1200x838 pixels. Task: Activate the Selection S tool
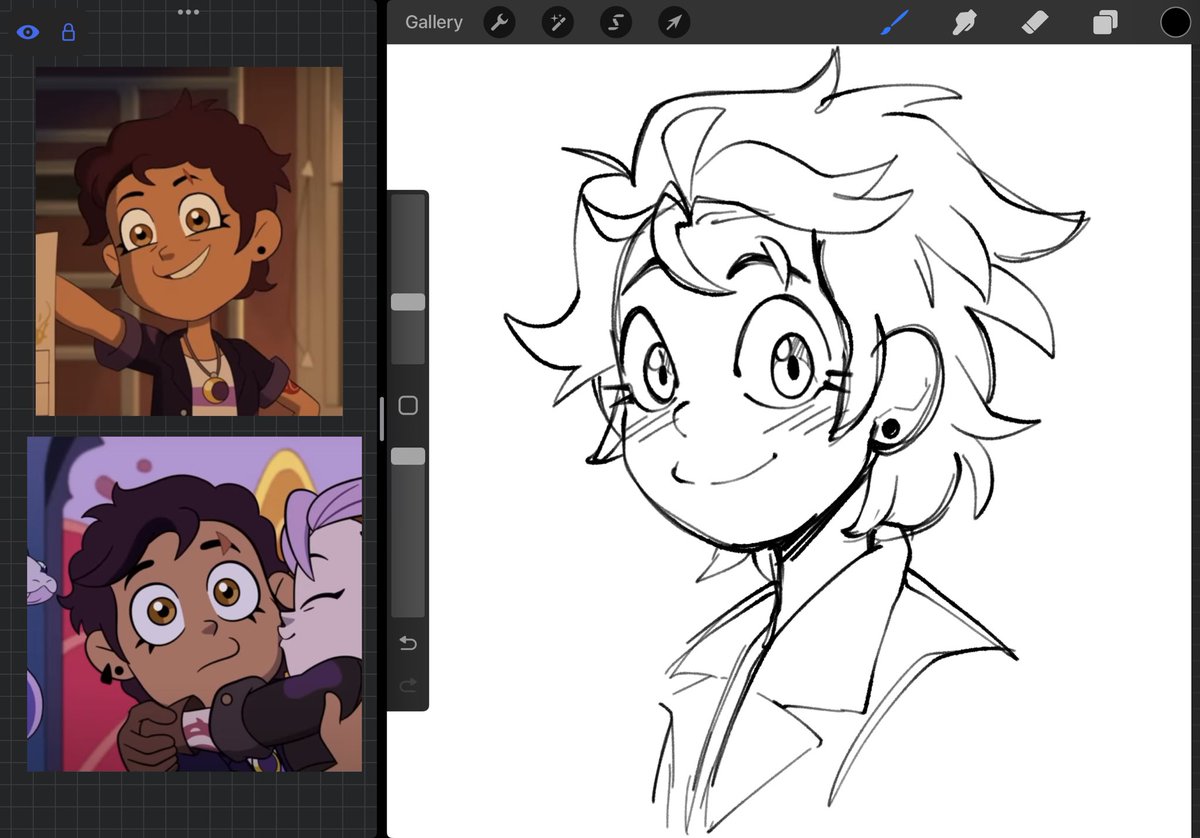click(x=616, y=22)
